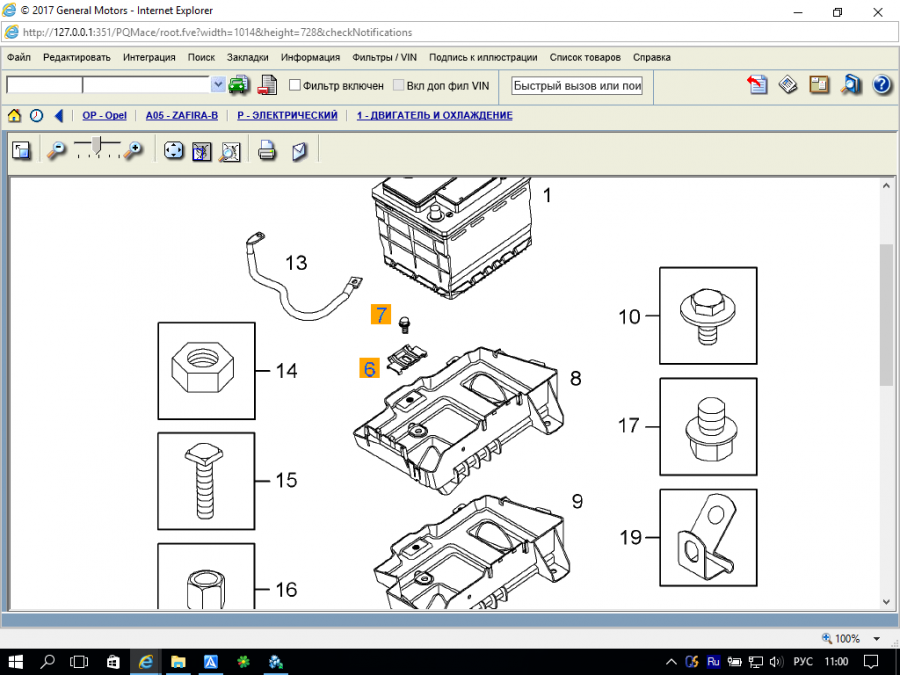Enable the 'Фильтр включен' checkbox

pyautogui.click(x=295, y=86)
